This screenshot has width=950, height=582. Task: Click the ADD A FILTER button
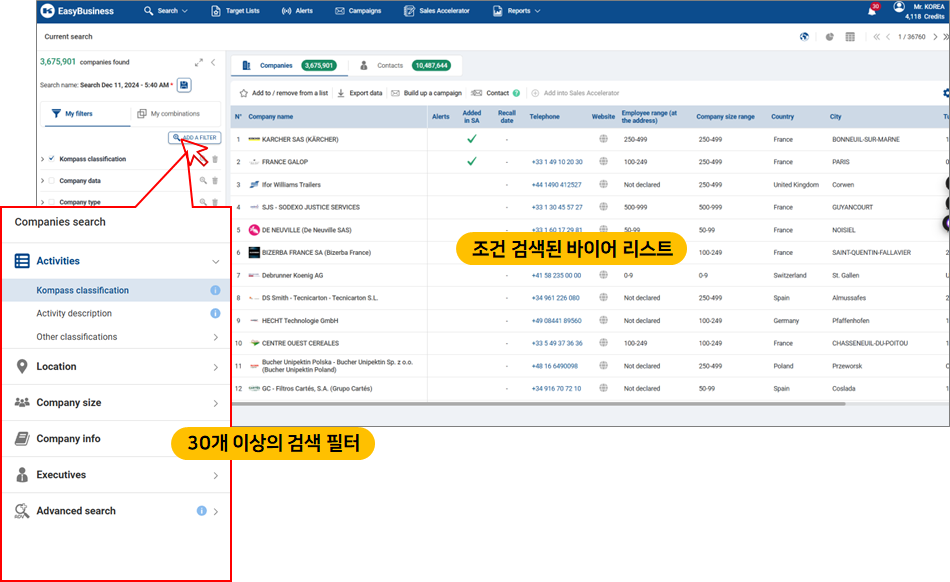[x=194, y=138]
